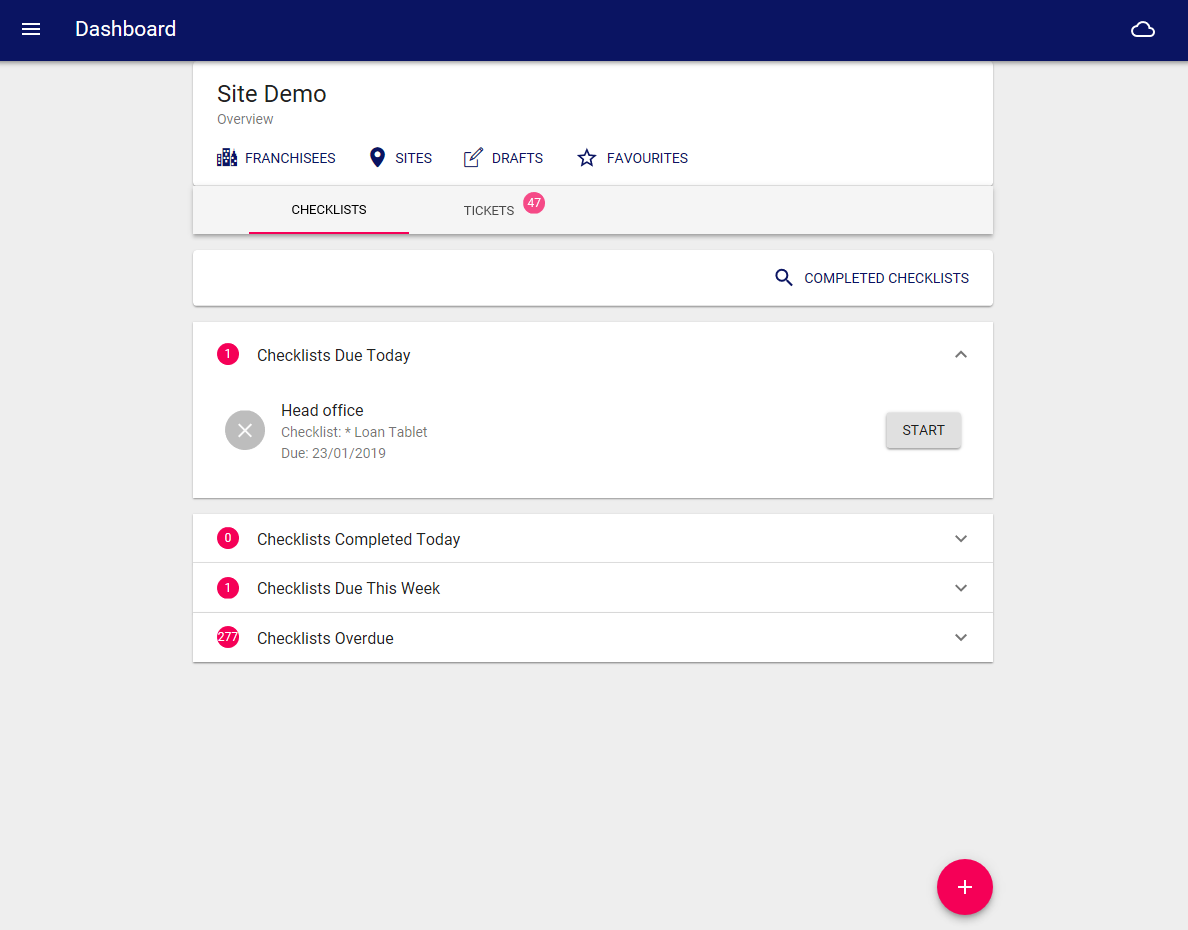The image size is (1188, 930).
Task: Expand Checklists Due This Week section
Action: (961, 588)
